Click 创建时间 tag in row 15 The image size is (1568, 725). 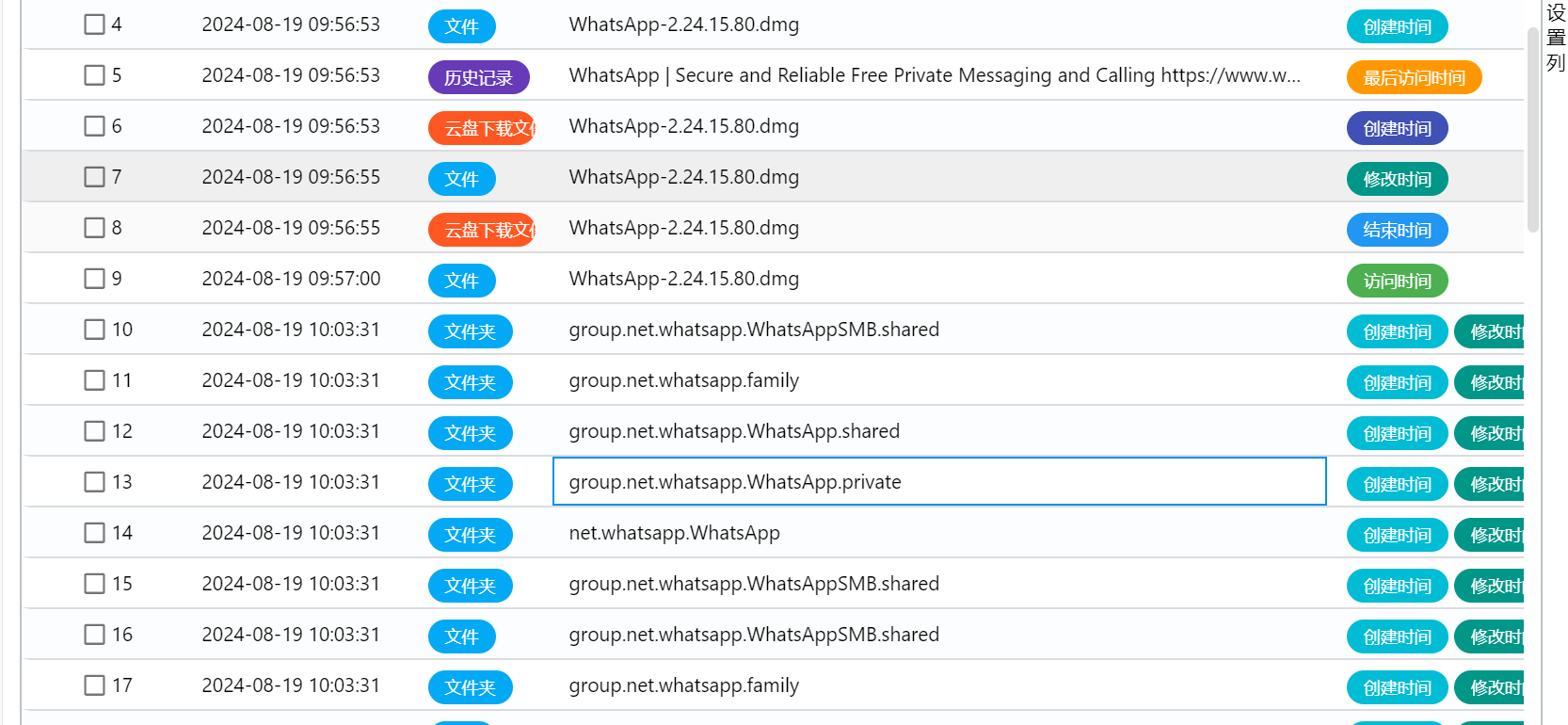click(x=1398, y=586)
